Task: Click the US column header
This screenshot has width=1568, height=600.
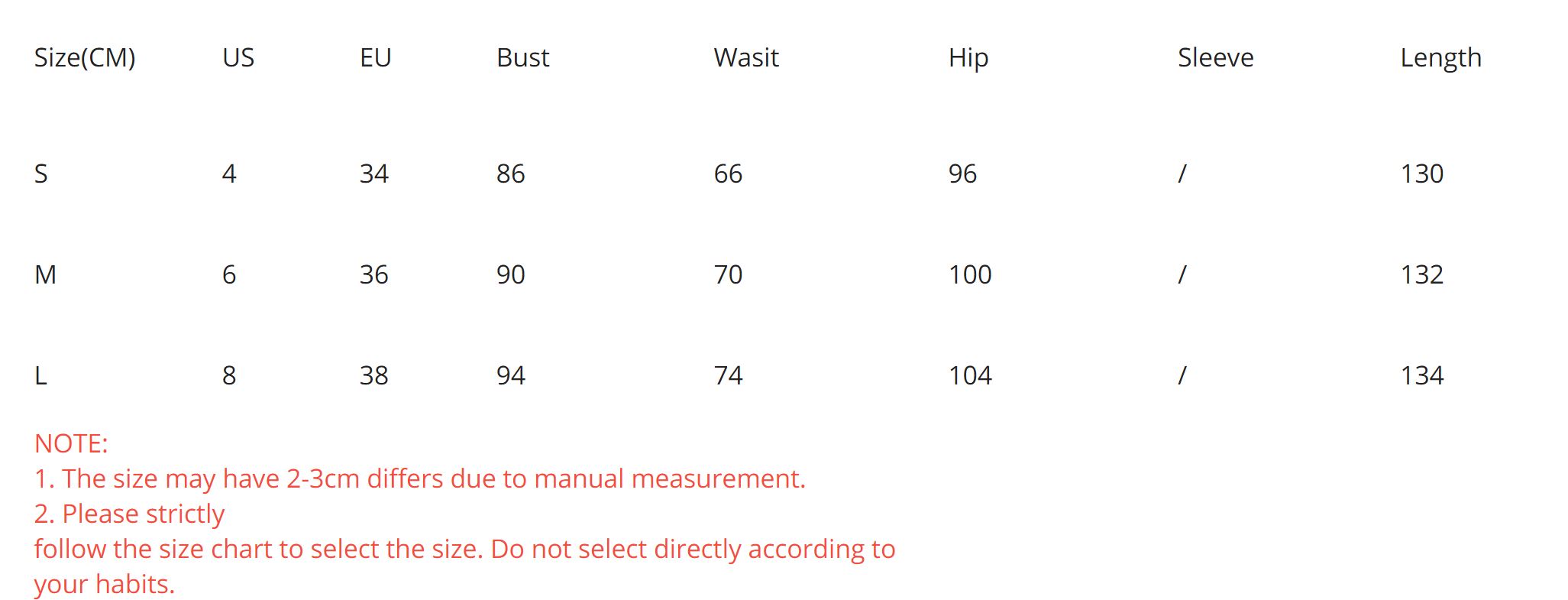Action: 238,58
